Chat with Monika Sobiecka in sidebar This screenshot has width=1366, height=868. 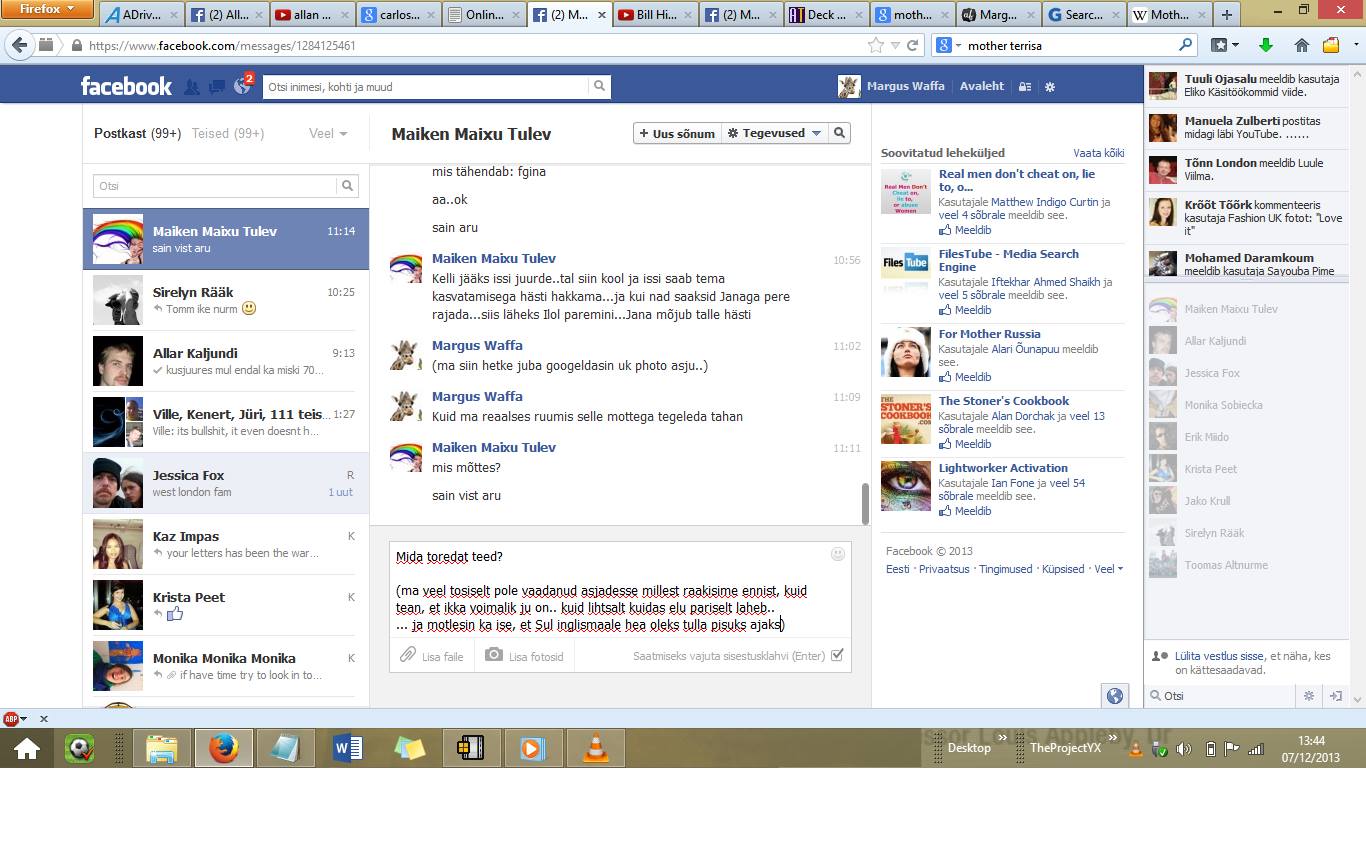click(x=1246, y=405)
